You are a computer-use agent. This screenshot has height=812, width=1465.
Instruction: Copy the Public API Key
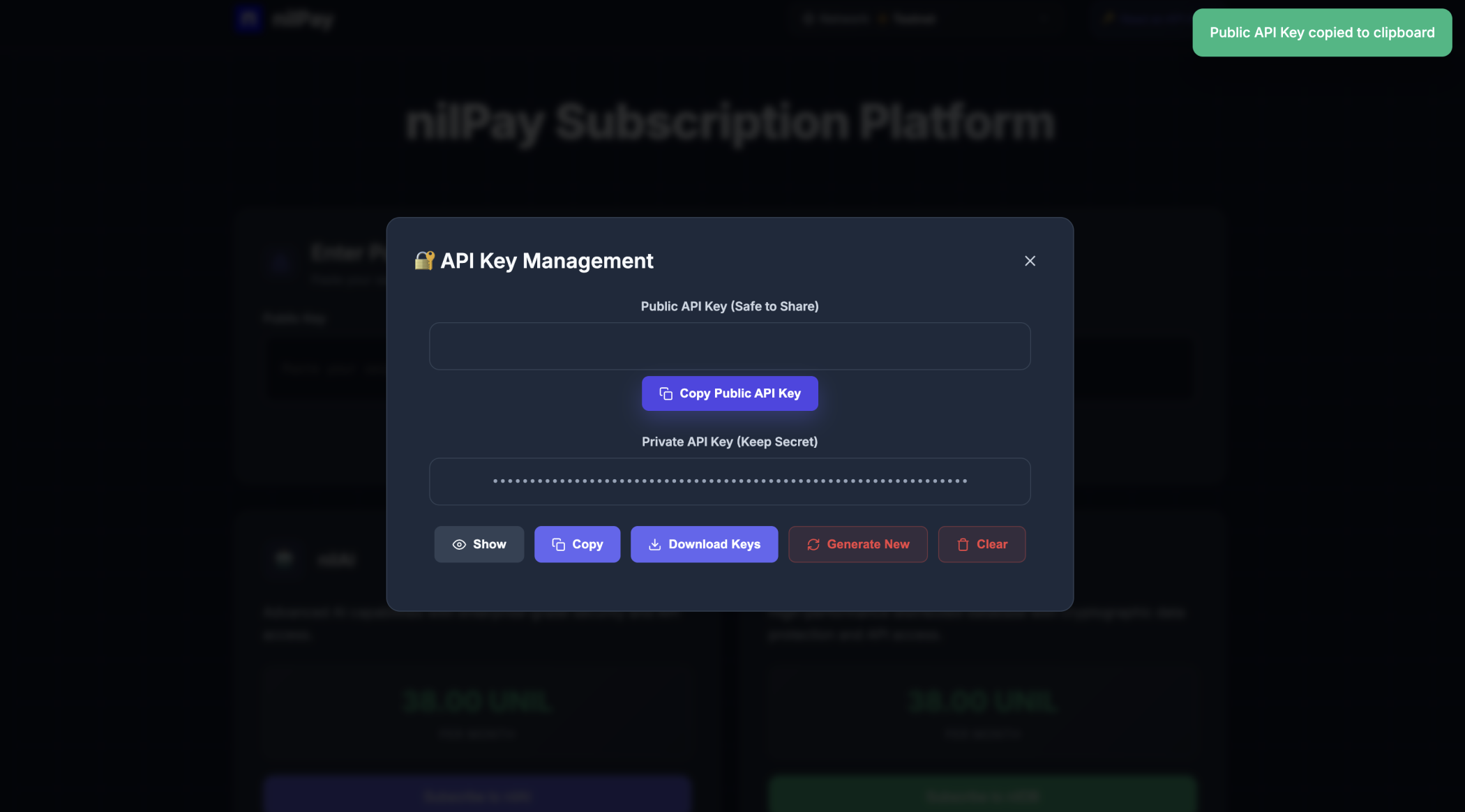click(x=730, y=393)
